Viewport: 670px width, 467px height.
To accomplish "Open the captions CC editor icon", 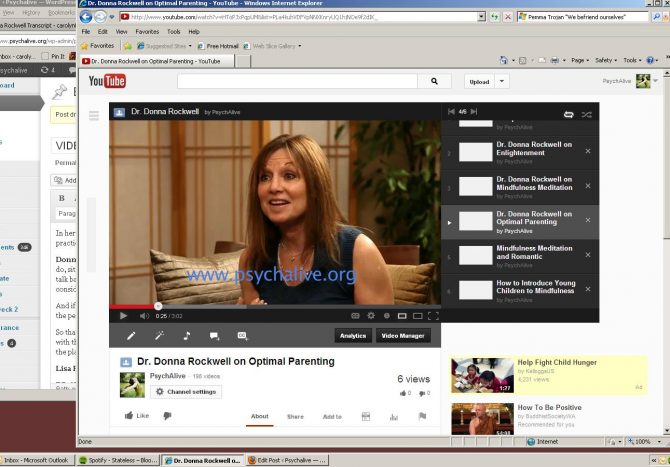I will (x=242, y=336).
